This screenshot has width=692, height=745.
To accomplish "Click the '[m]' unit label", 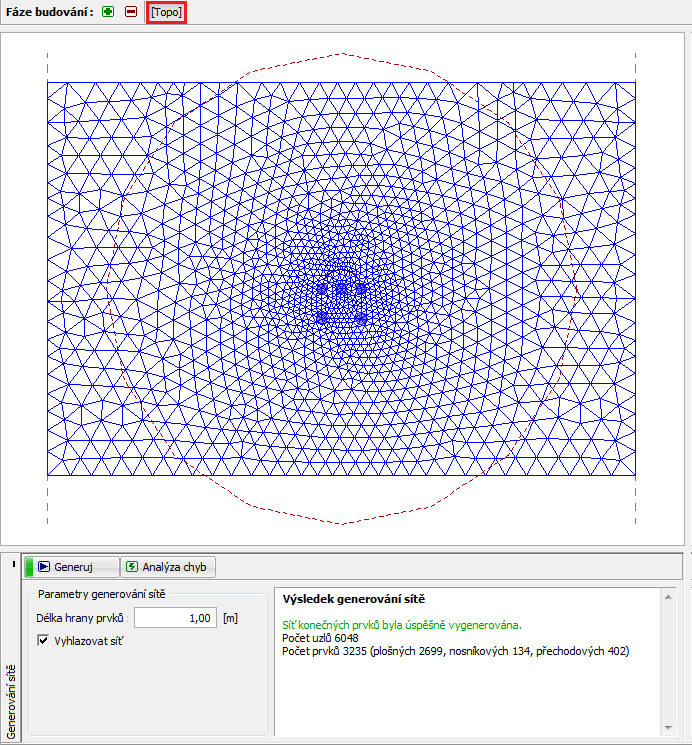I will point(230,618).
